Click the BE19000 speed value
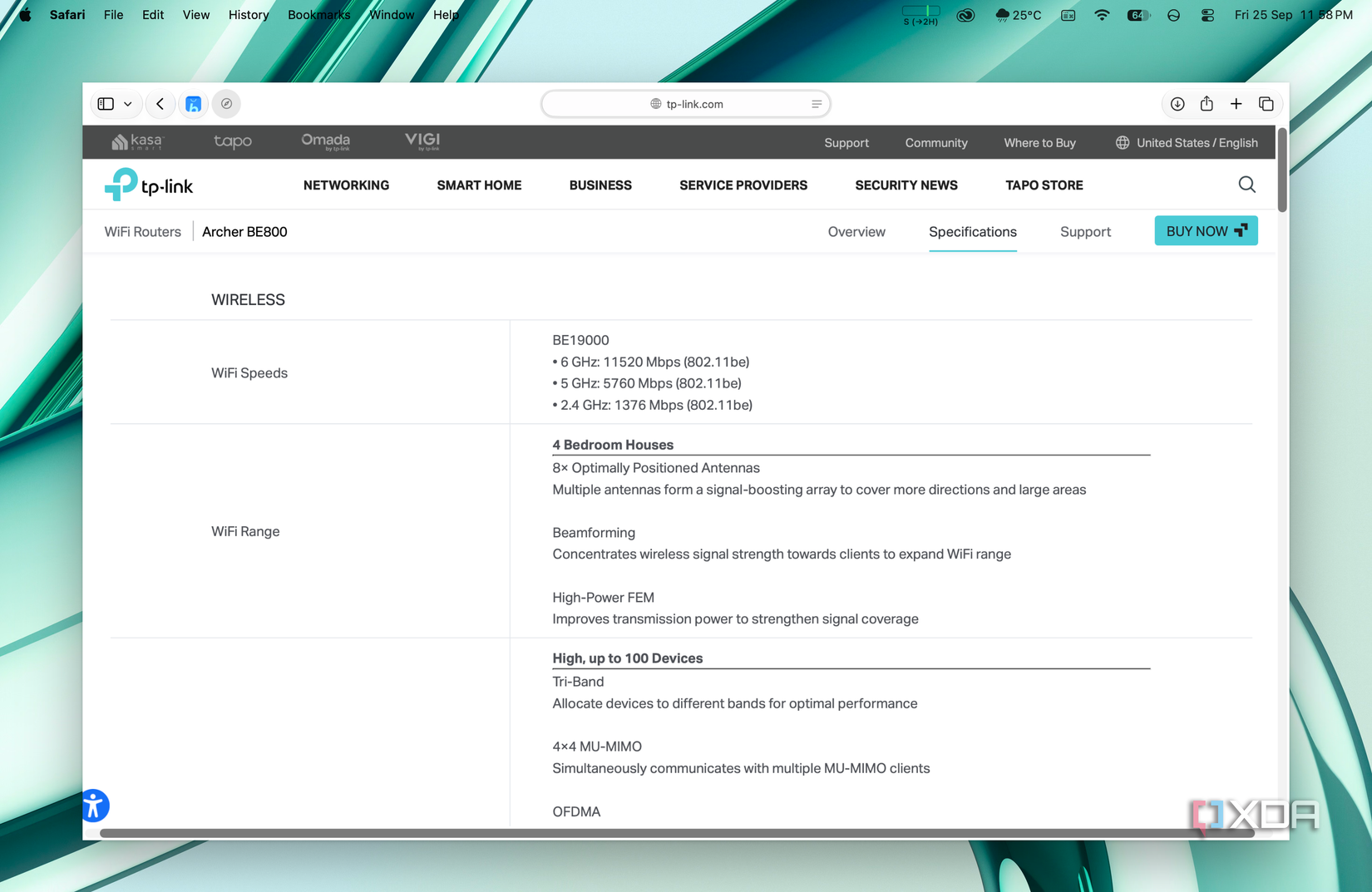The height and width of the screenshot is (892, 1372). [580, 340]
